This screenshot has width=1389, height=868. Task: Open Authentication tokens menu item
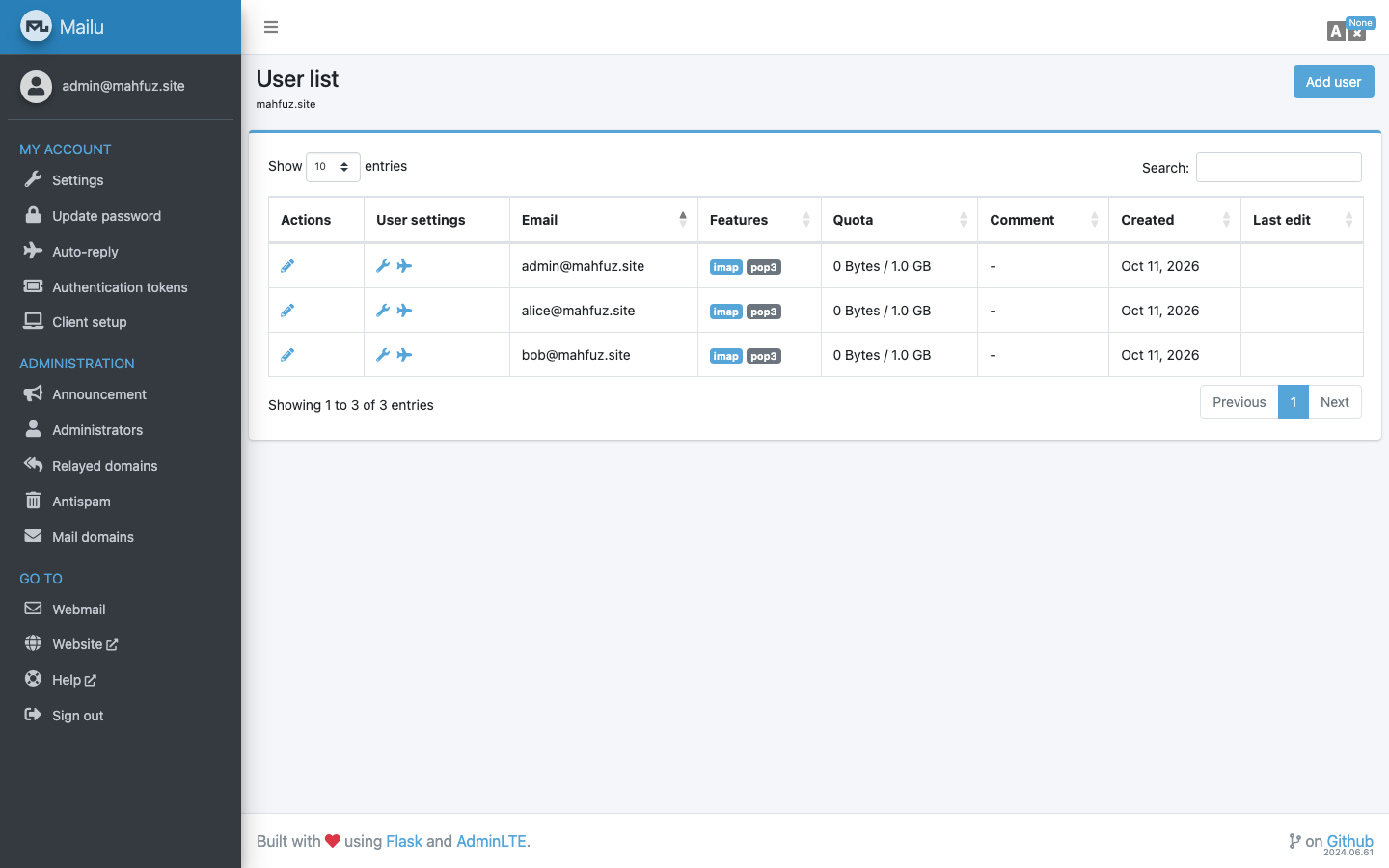tap(121, 287)
